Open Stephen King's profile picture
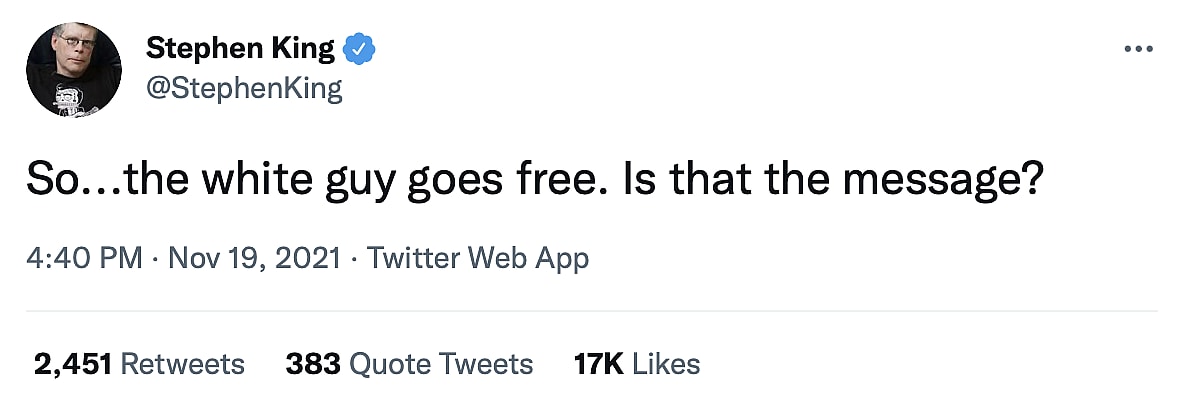 tap(74, 70)
